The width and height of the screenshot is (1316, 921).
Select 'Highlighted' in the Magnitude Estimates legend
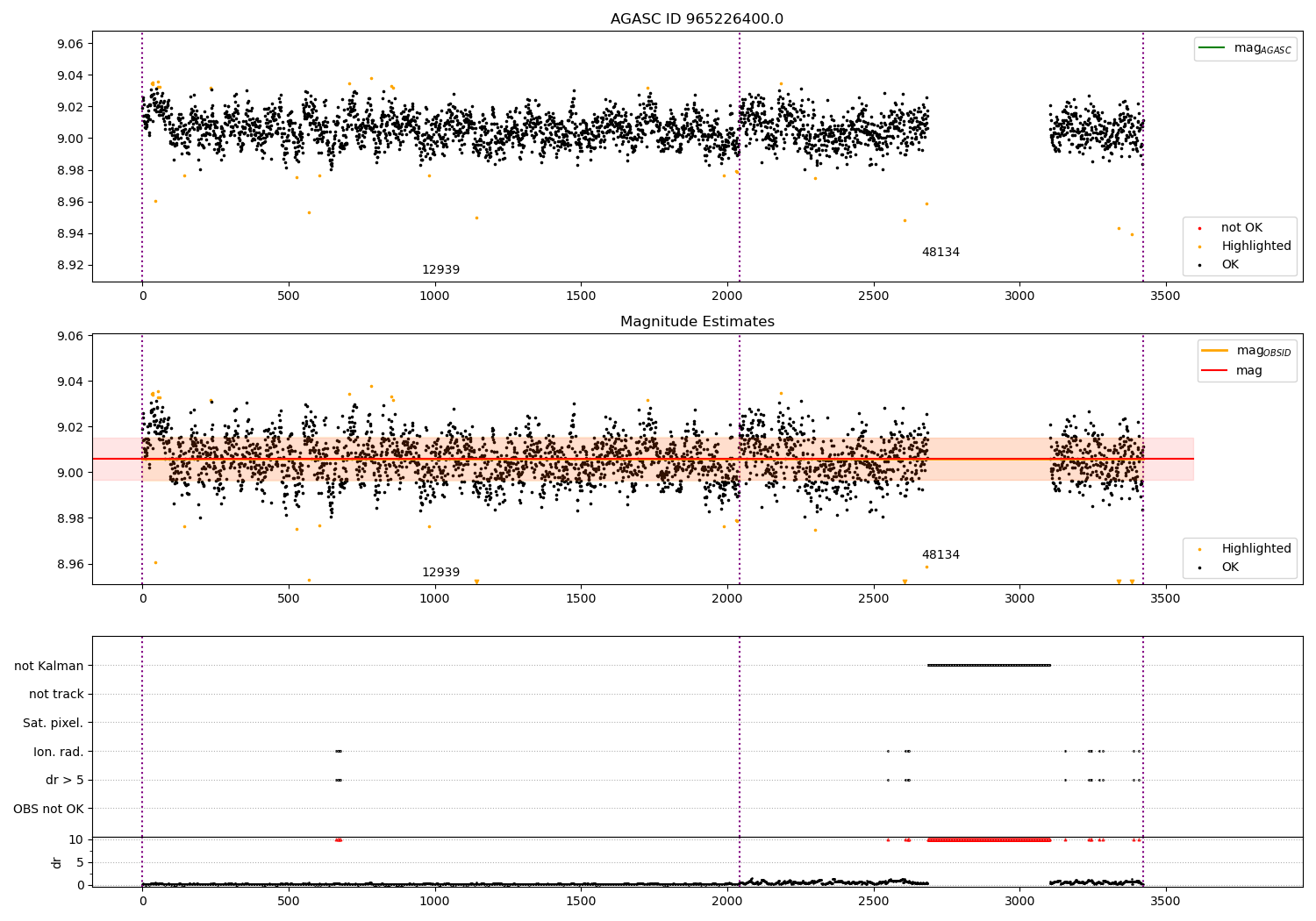[1255, 549]
